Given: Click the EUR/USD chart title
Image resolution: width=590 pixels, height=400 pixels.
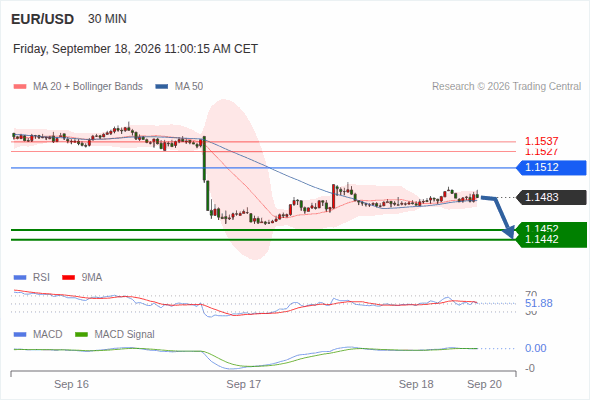Looking at the screenshot, I should pyautogui.click(x=43, y=19).
